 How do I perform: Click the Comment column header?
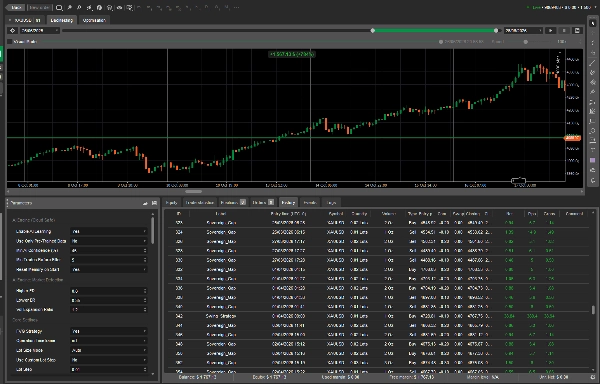click(x=574, y=214)
